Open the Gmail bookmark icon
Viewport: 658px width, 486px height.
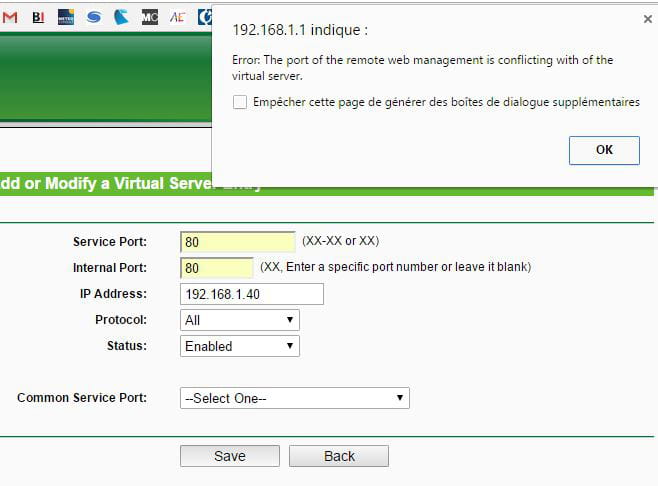(10, 17)
